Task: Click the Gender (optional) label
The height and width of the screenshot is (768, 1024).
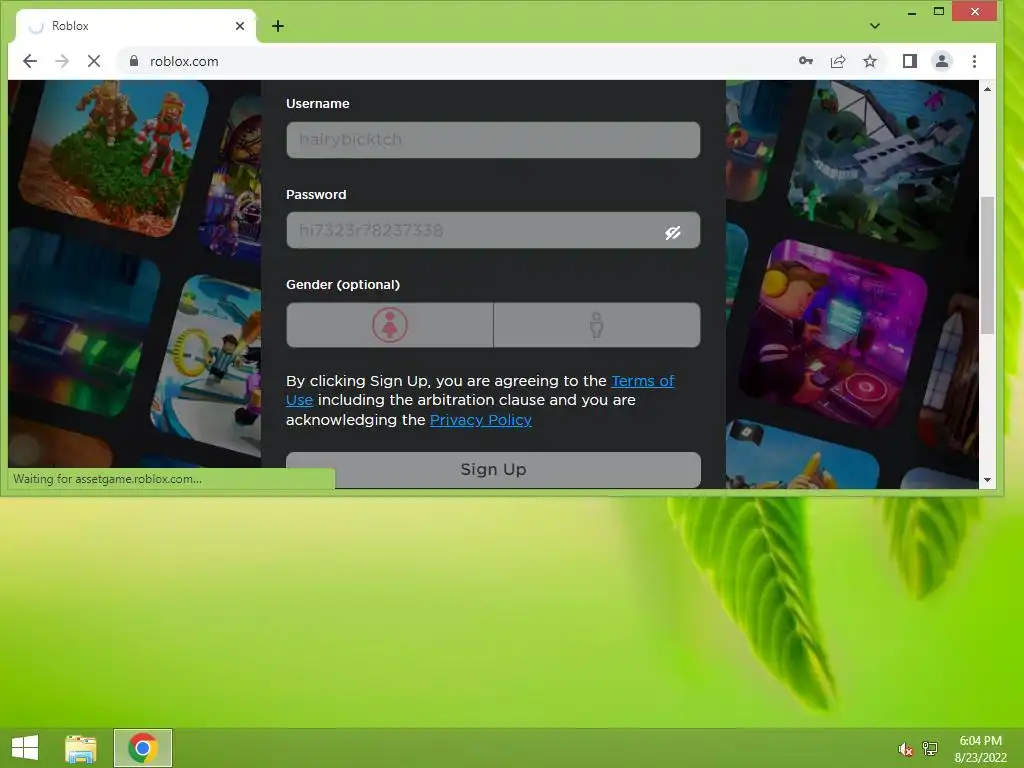Action: click(x=343, y=285)
